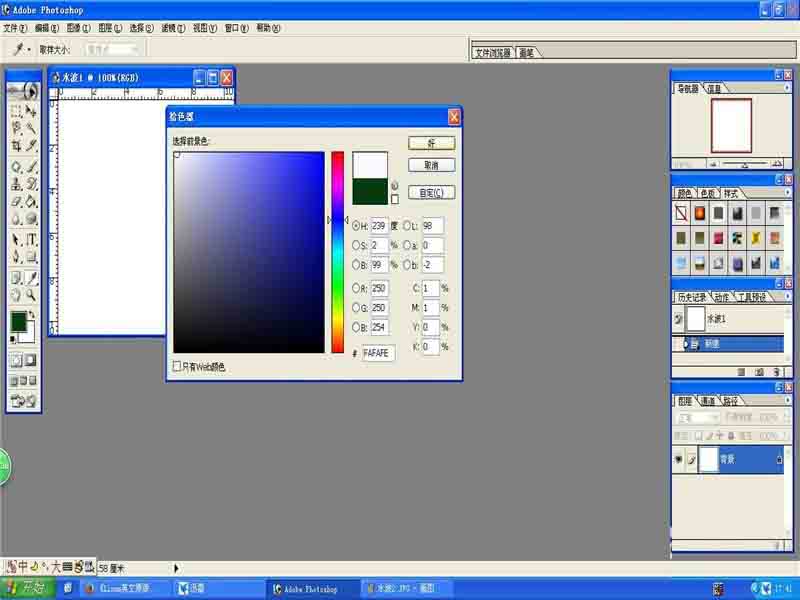The height and width of the screenshot is (600, 800).
Task: Select the Crop tool
Action: click(x=16, y=146)
